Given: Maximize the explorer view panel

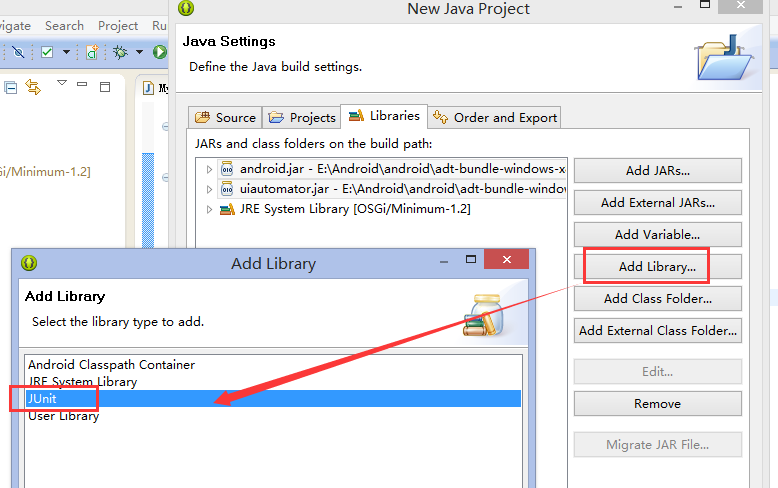Looking at the screenshot, I should point(105,87).
